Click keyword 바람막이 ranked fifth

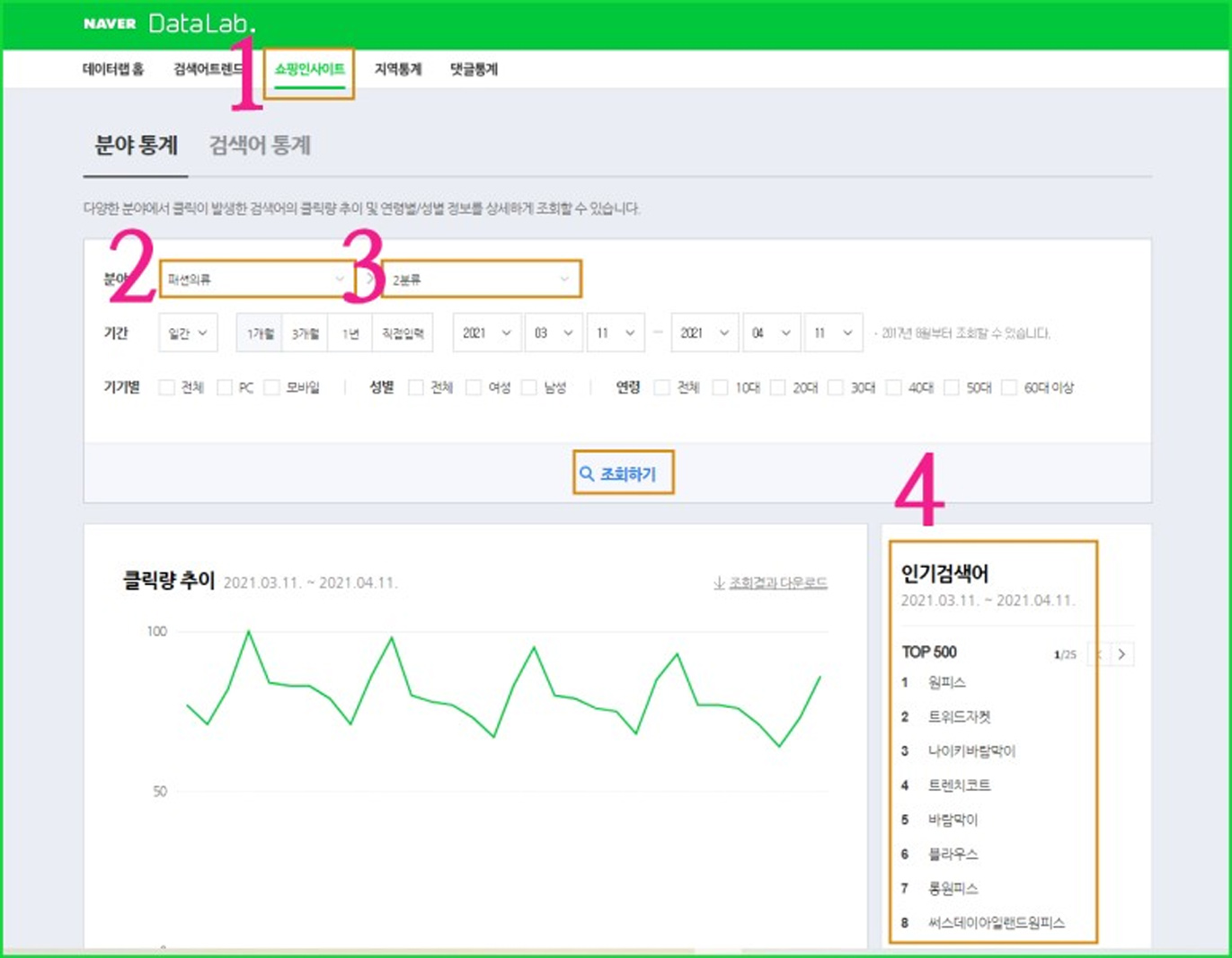(x=953, y=820)
